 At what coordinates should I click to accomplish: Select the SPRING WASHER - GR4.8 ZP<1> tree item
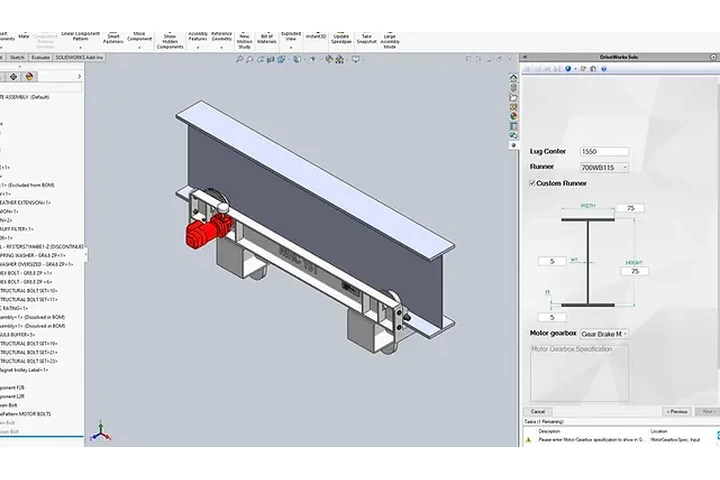point(33,255)
